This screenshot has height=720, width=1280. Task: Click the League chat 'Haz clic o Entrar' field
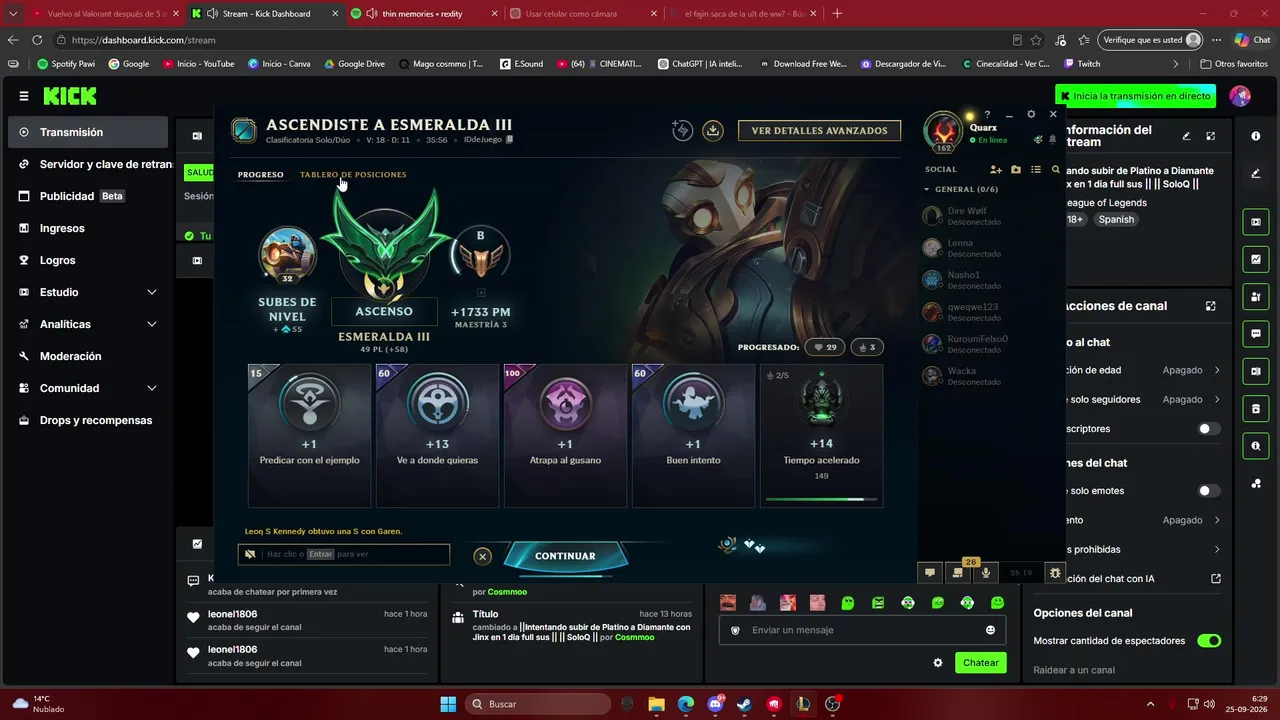(x=344, y=554)
